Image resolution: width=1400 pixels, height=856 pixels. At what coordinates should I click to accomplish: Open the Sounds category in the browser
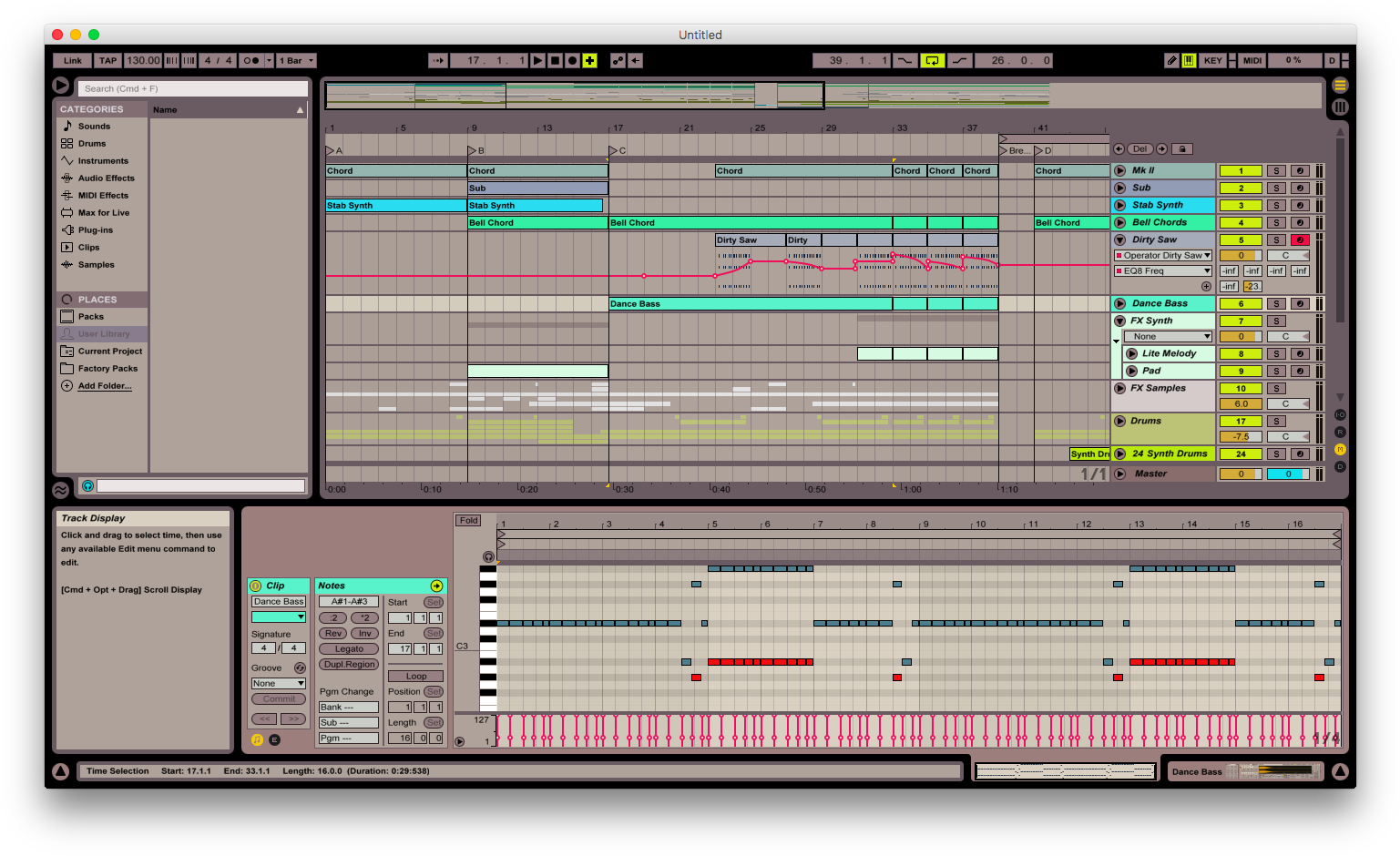tap(95, 126)
